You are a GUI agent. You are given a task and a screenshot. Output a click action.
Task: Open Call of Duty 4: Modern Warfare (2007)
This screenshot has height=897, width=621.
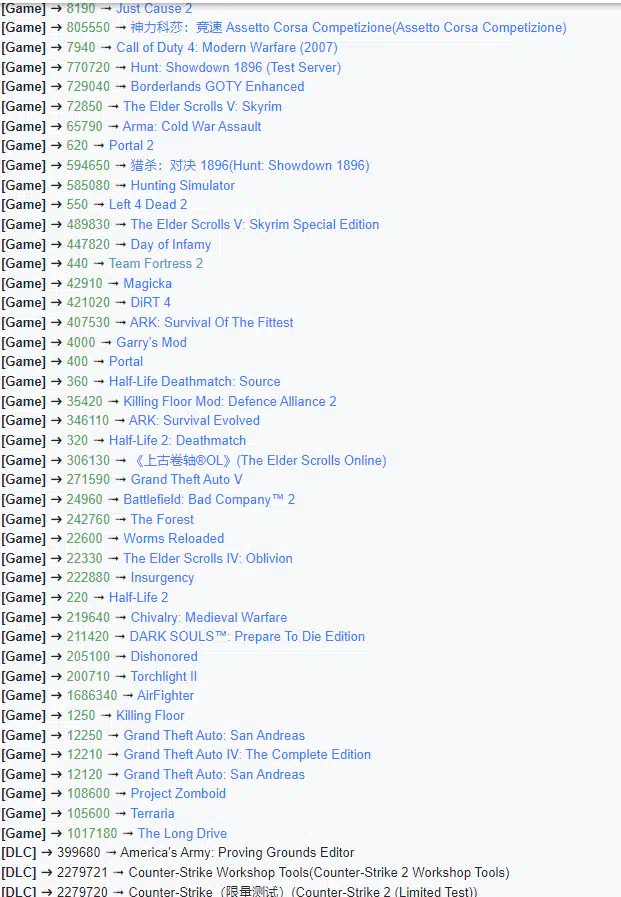227,47
